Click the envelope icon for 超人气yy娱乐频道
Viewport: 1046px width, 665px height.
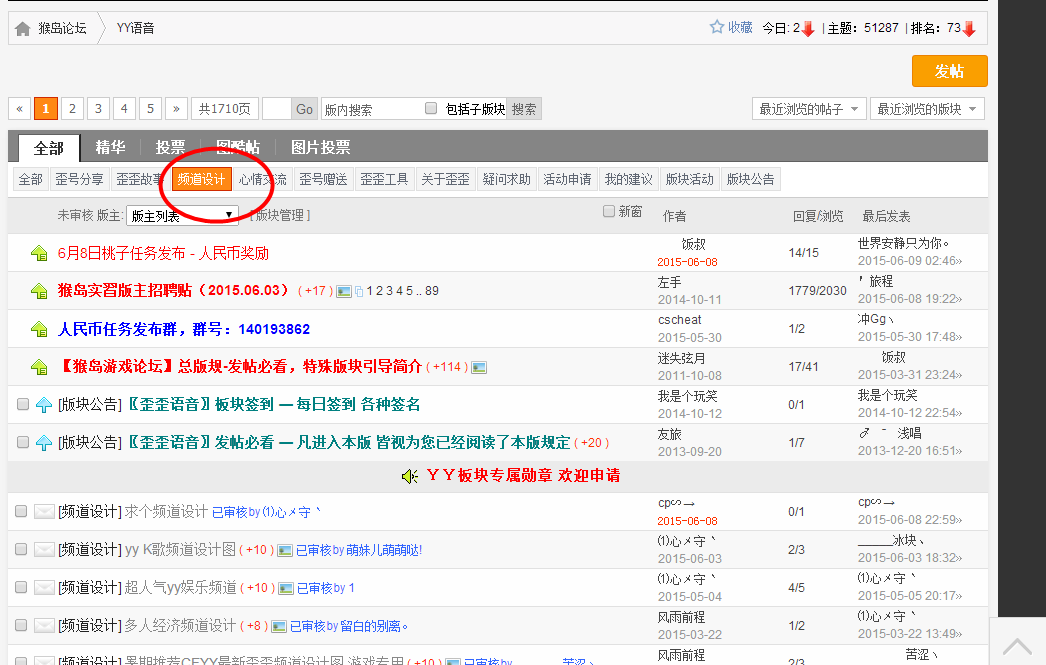45,588
